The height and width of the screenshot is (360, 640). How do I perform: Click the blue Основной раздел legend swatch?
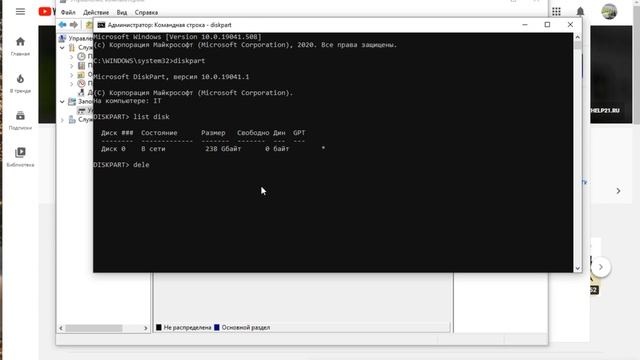(217, 327)
